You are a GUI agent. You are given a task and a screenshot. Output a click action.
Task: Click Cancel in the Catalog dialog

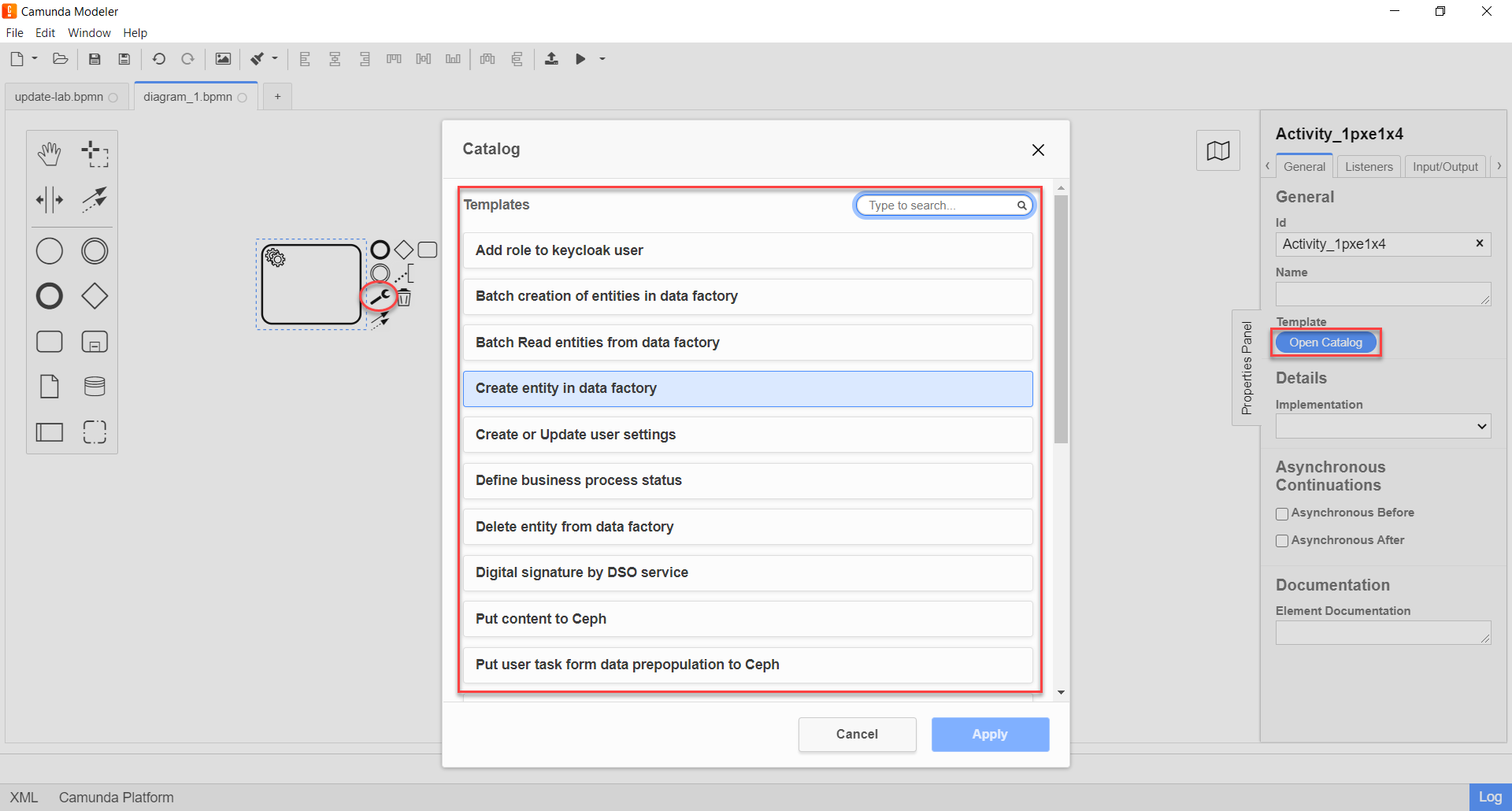click(857, 734)
